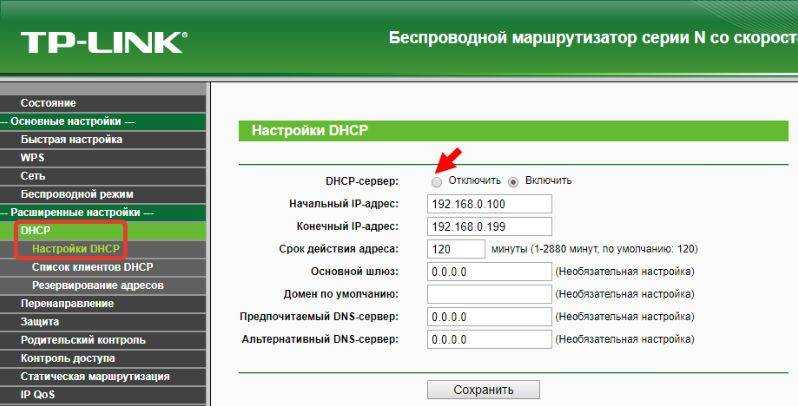Click the Основные настройки section header
Screen dimensions: 798x406
click(103, 121)
